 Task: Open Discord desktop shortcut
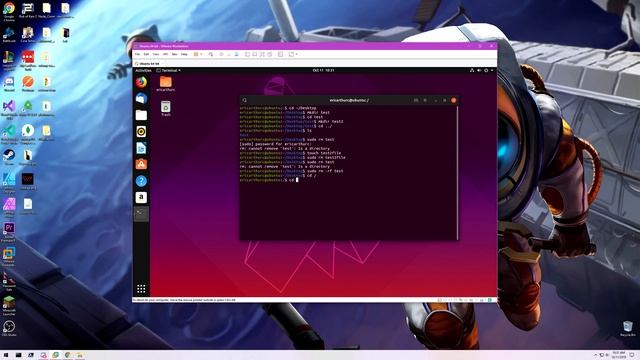click(x=9, y=84)
